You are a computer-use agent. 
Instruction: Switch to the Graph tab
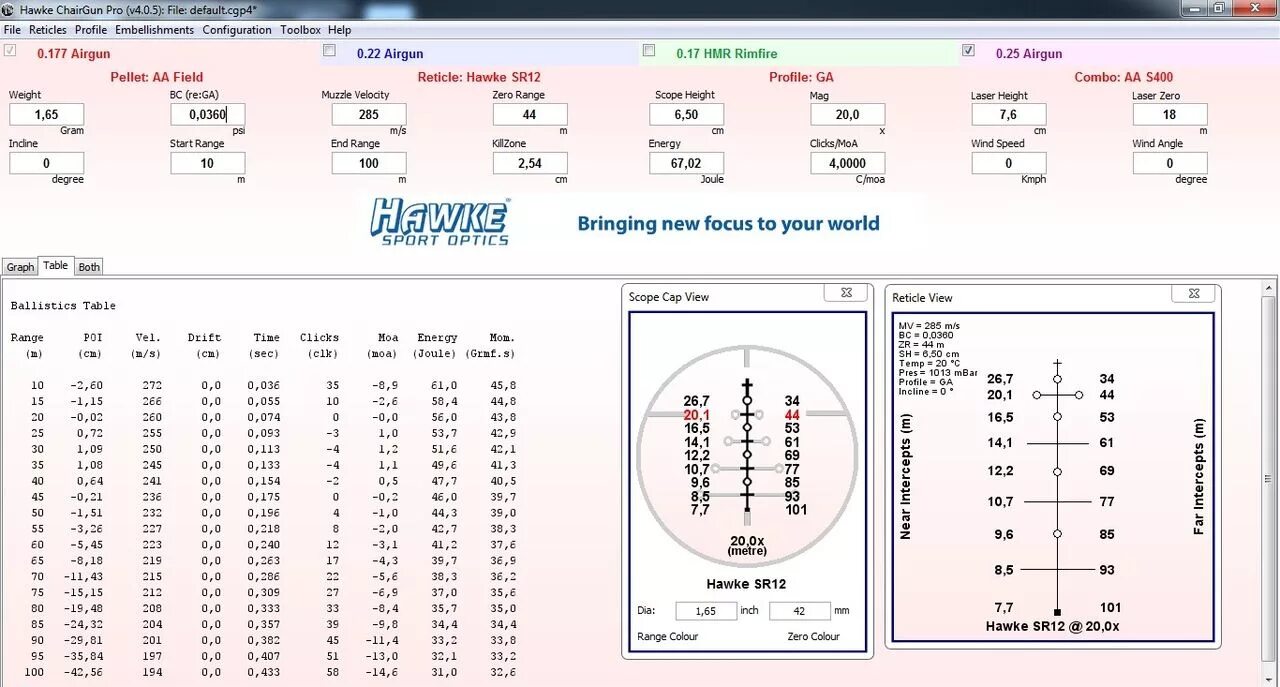(x=20, y=267)
